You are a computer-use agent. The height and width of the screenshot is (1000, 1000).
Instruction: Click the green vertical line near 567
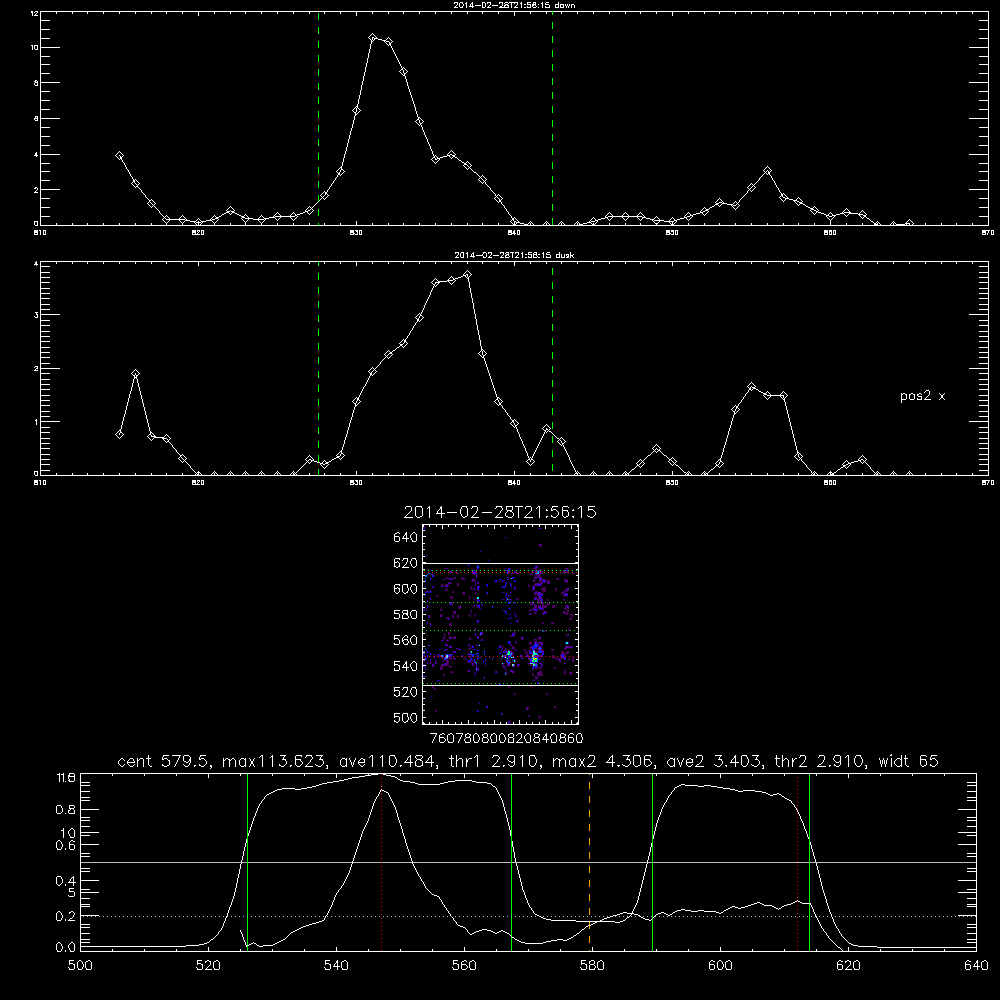(511, 862)
